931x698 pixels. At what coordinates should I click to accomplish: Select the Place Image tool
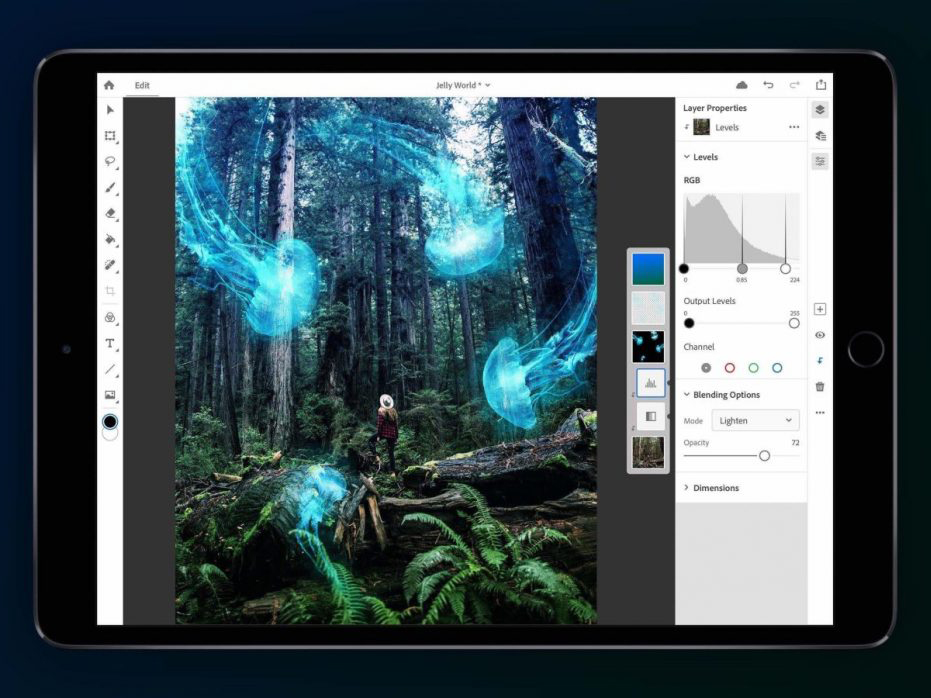(x=110, y=395)
